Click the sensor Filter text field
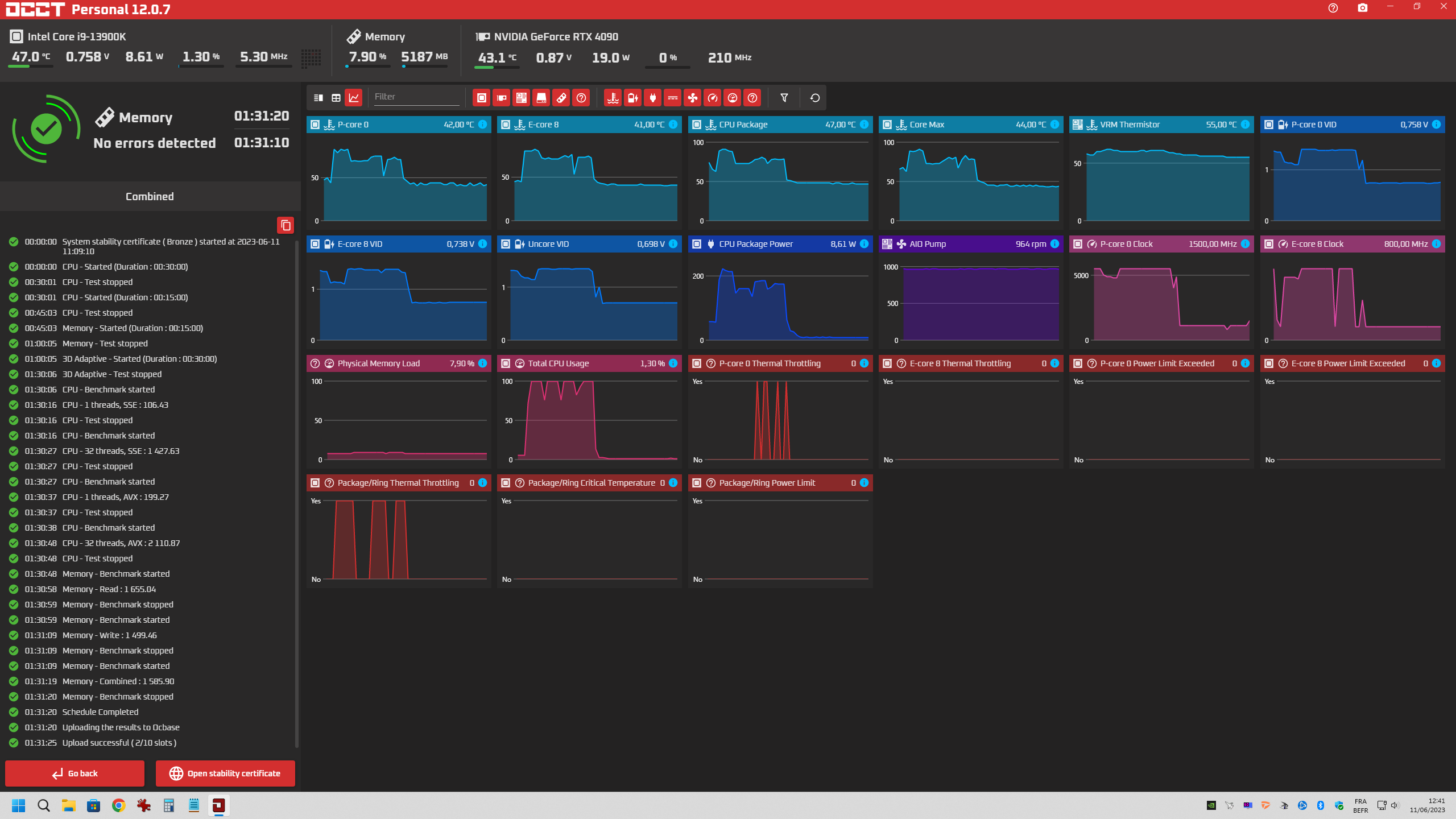The height and width of the screenshot is (819, 1456). 416,97
